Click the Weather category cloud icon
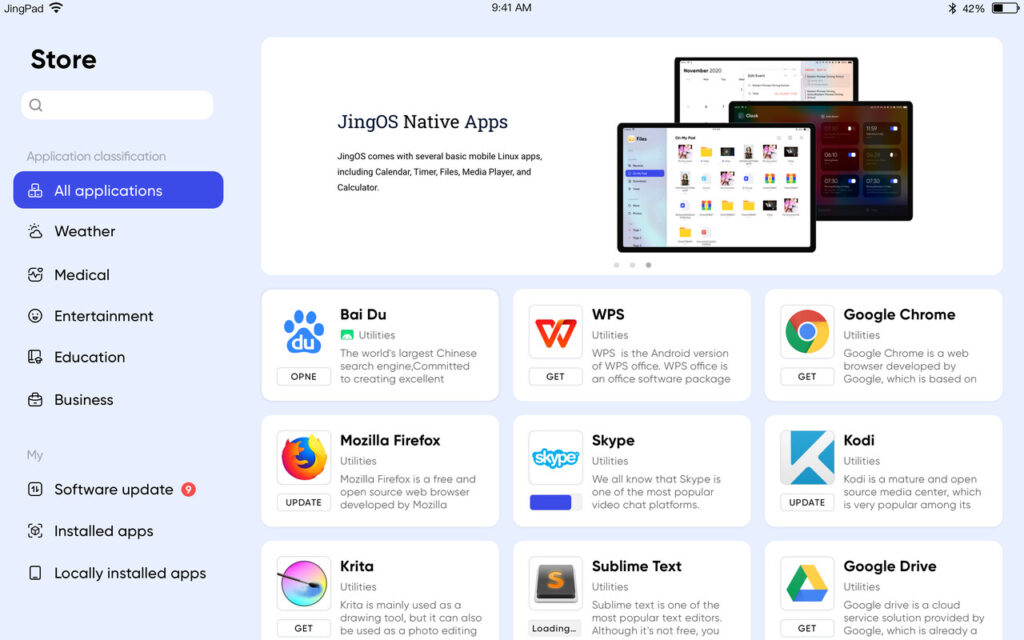This screenshot has width=1024, height=640. click(35, 231)
